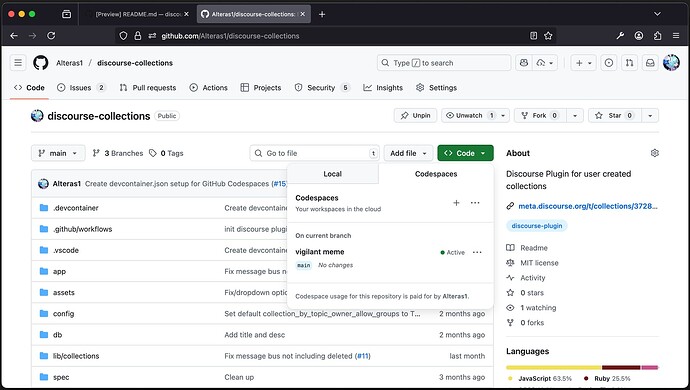Screen dimensions: 690x390
Task: Open vigilant meme codespace options ellipsis
Action: [477, 252]
